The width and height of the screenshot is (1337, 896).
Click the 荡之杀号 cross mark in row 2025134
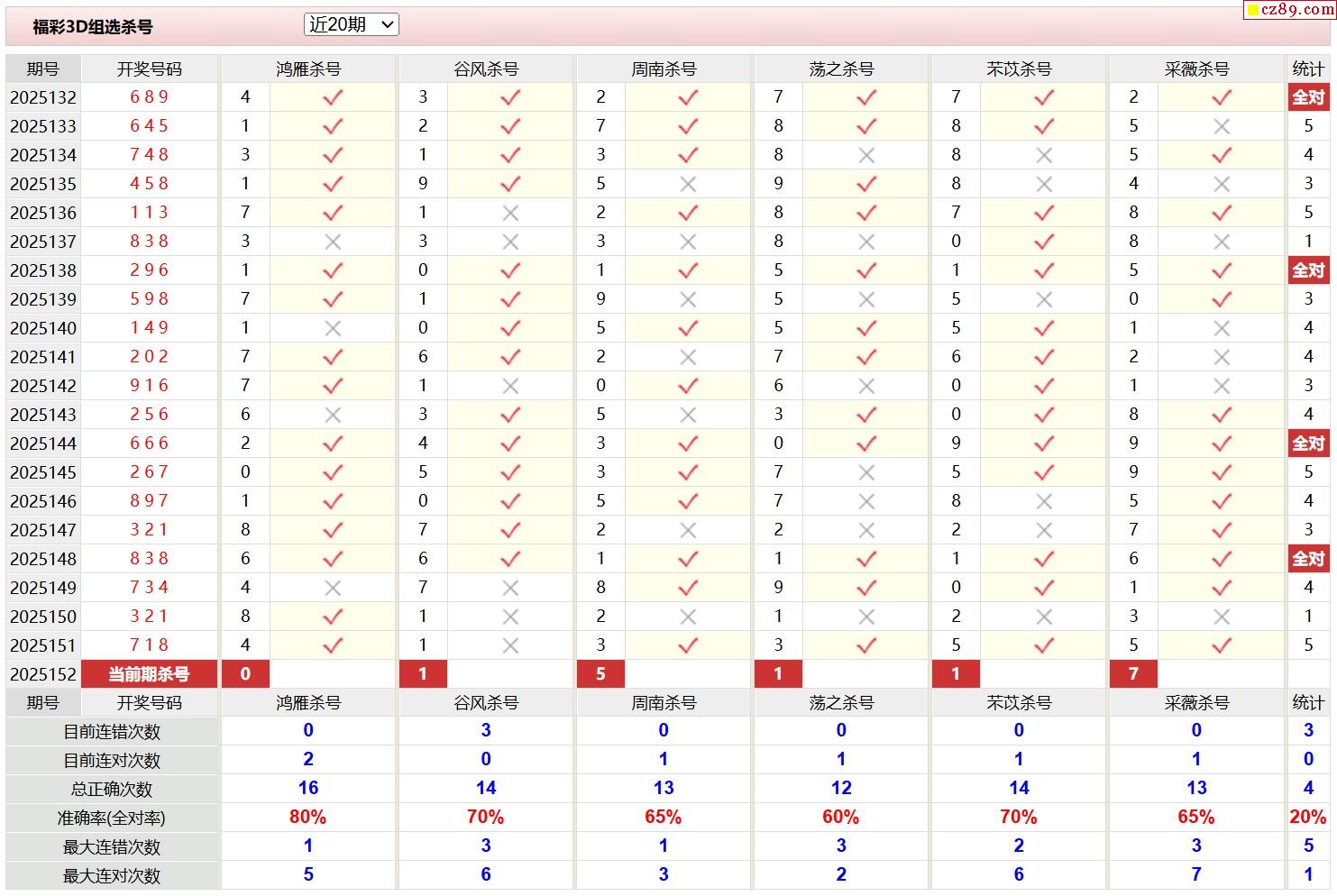pos(866,155)
